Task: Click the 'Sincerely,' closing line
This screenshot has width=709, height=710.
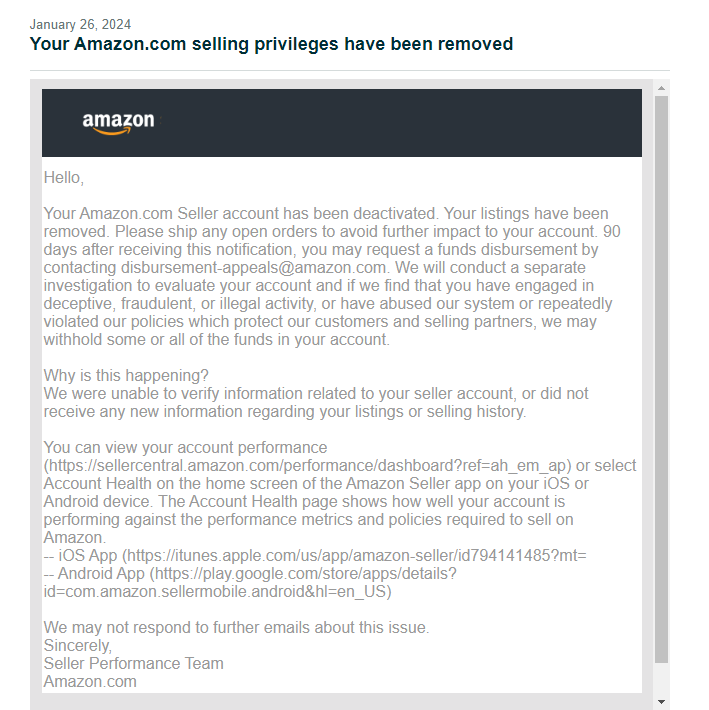Action: 78,646
